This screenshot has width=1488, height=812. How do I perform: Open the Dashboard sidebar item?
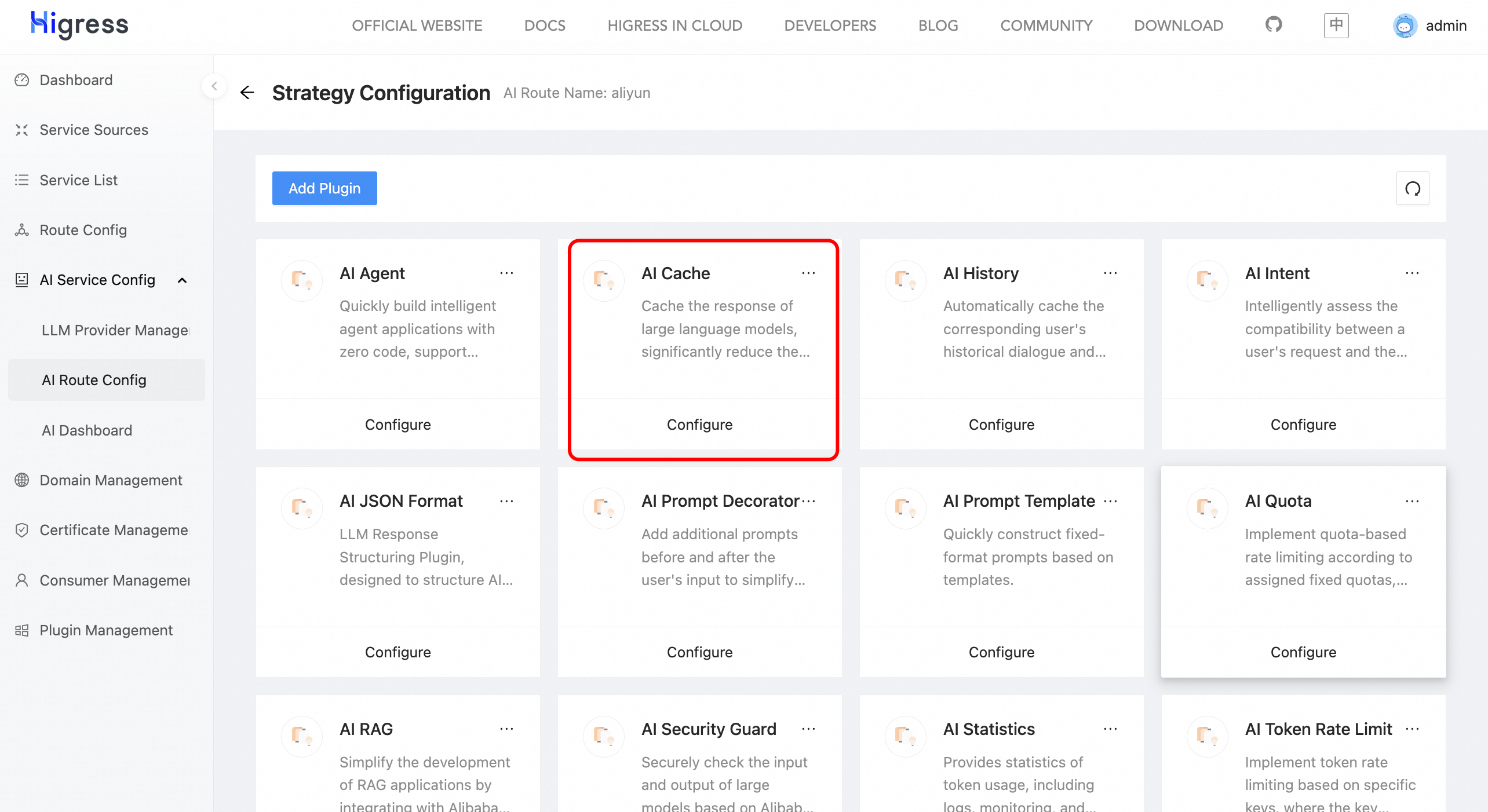(x=76, y=80)
